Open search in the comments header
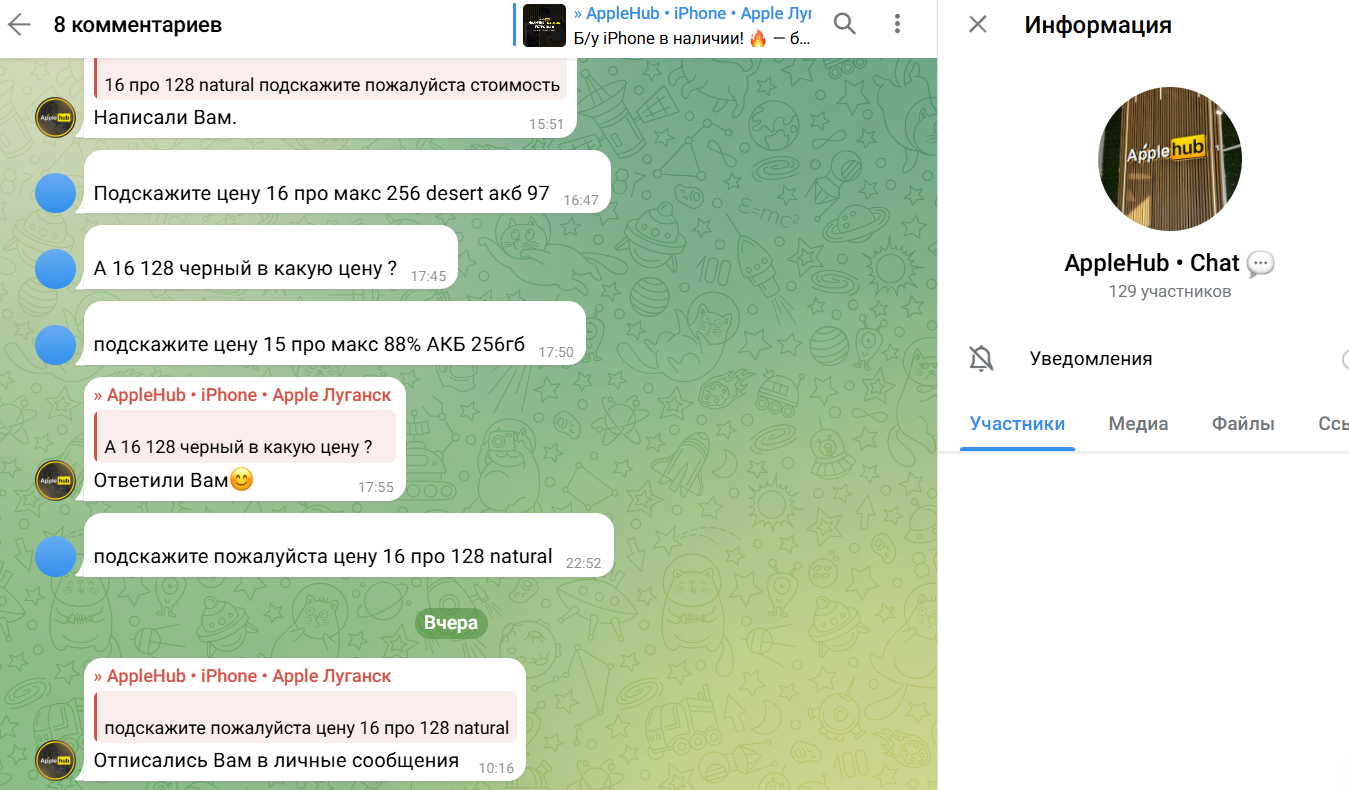Image resolution: width=1349 pixels, height=790 pixels. [x=845, y=24]
